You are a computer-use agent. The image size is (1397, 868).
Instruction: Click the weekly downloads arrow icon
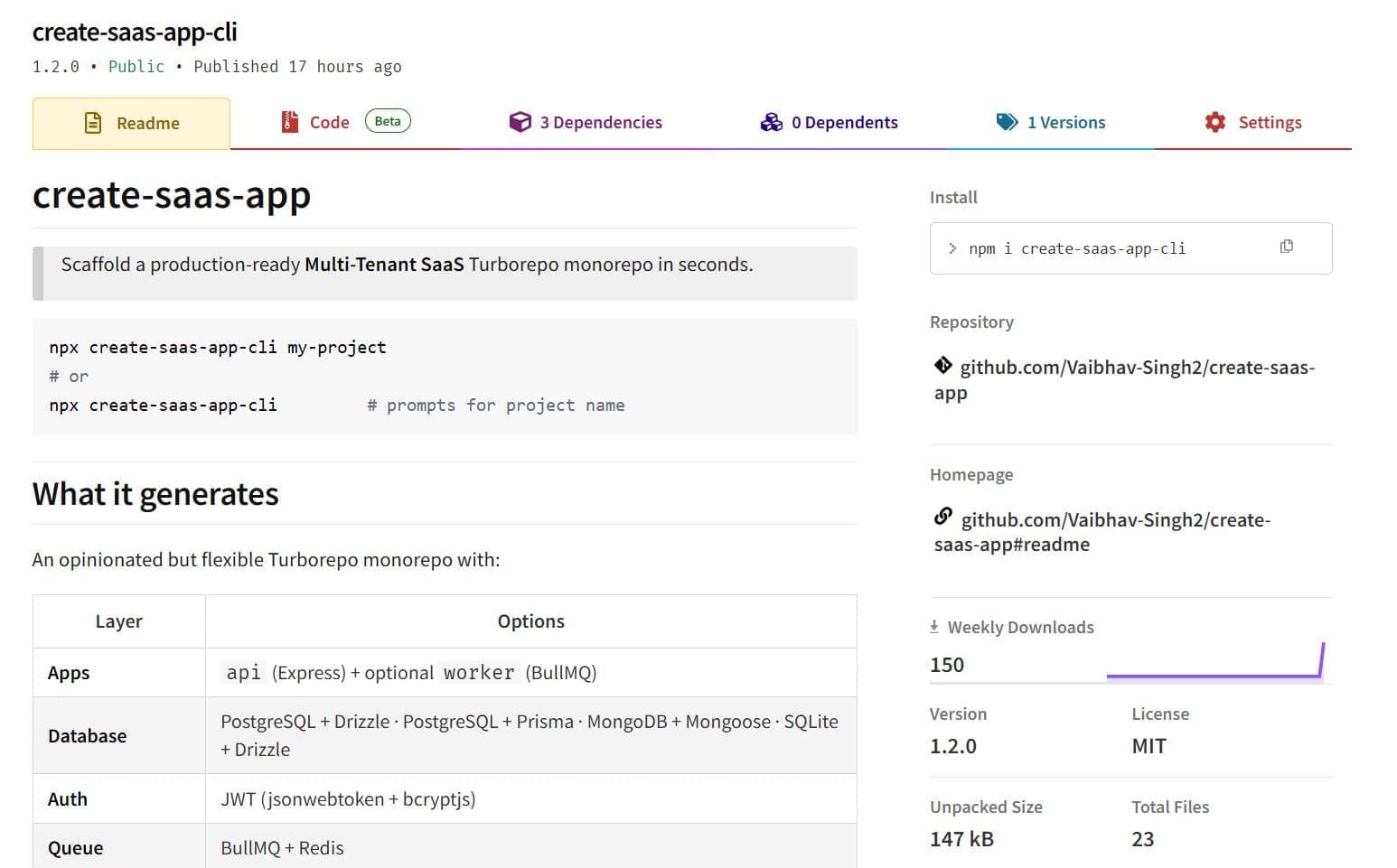tap(934, 626)
